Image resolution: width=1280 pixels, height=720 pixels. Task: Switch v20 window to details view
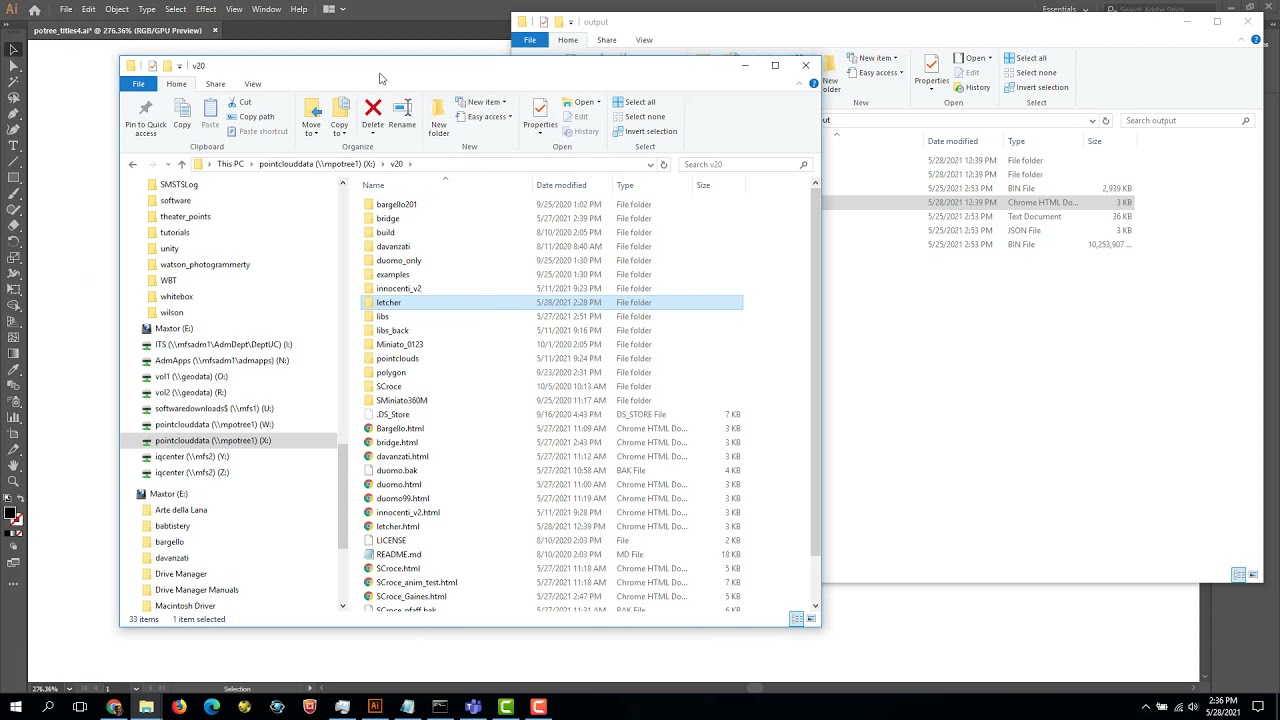(x=797, y=619)
